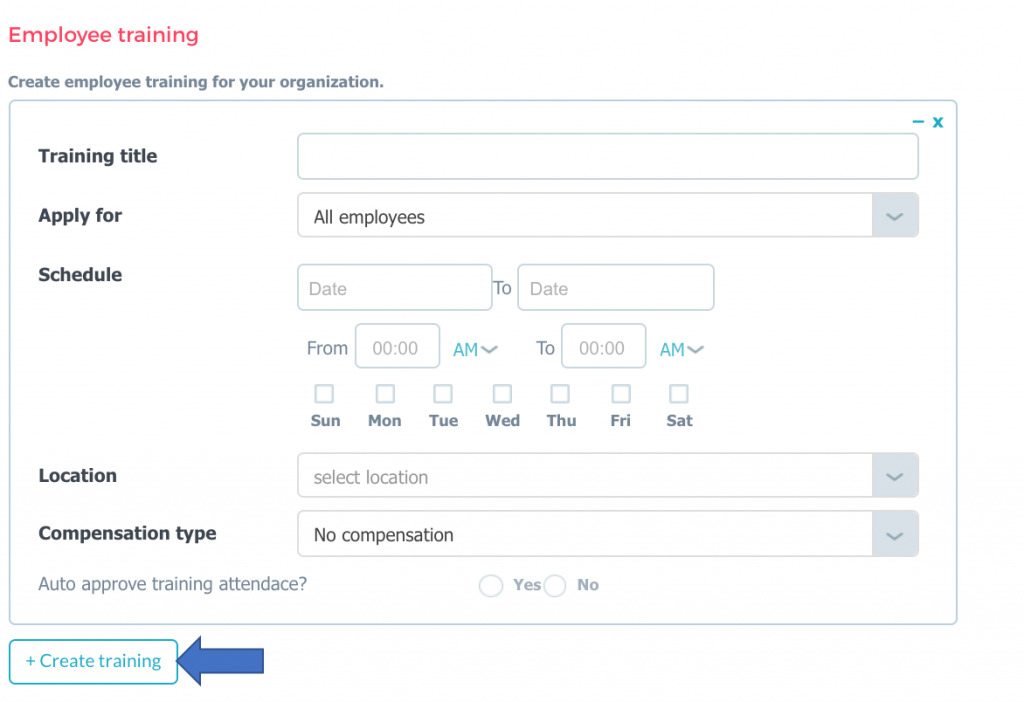Select Yes for auto approve training attendance
Image resolution: width=1024 pixels, height=702 pixels.
tap(490, 585)
